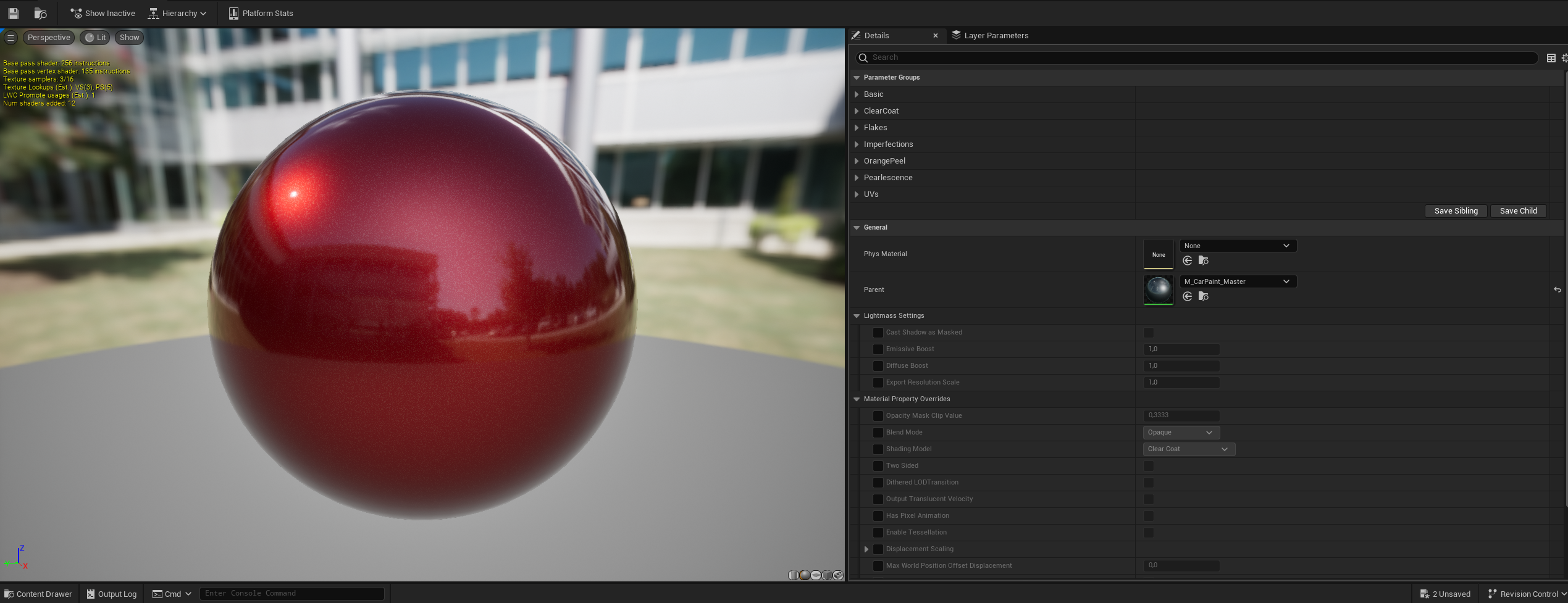Click the Save Child button
Viewport: 1568px width, 603px height.
point(1518,211)
